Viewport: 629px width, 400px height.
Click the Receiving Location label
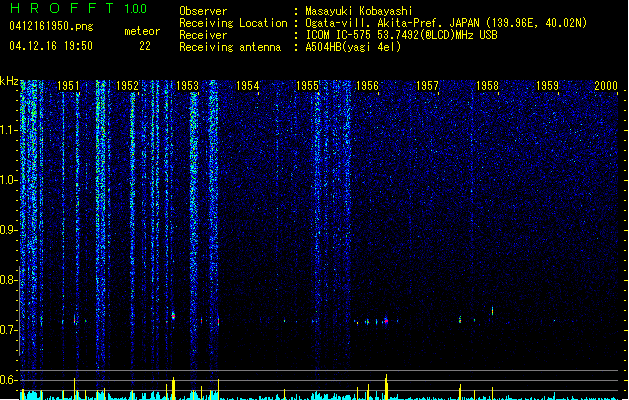point(233,23)
